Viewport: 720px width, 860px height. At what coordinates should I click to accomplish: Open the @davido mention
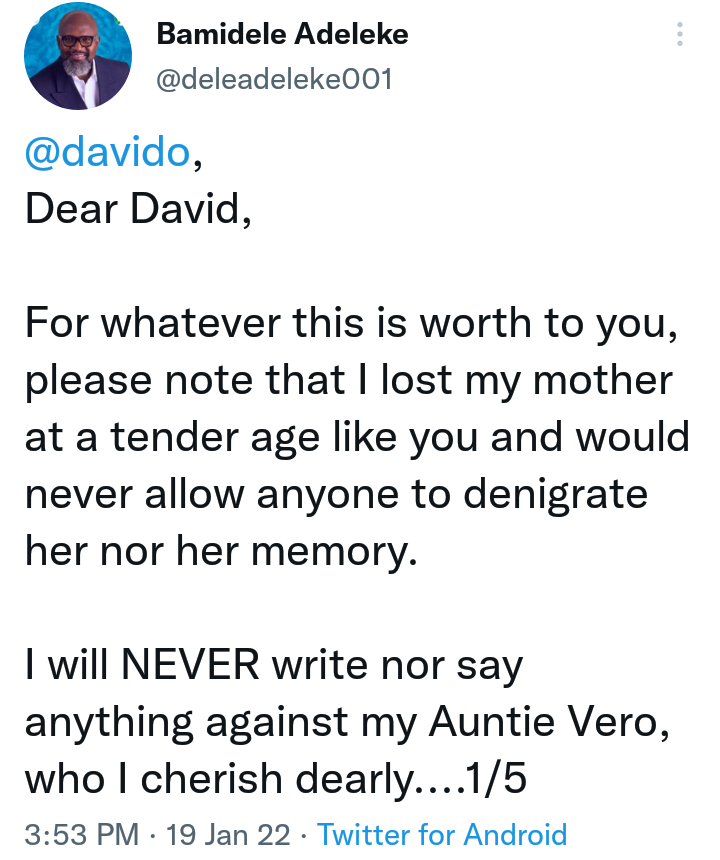pos(107,152)
